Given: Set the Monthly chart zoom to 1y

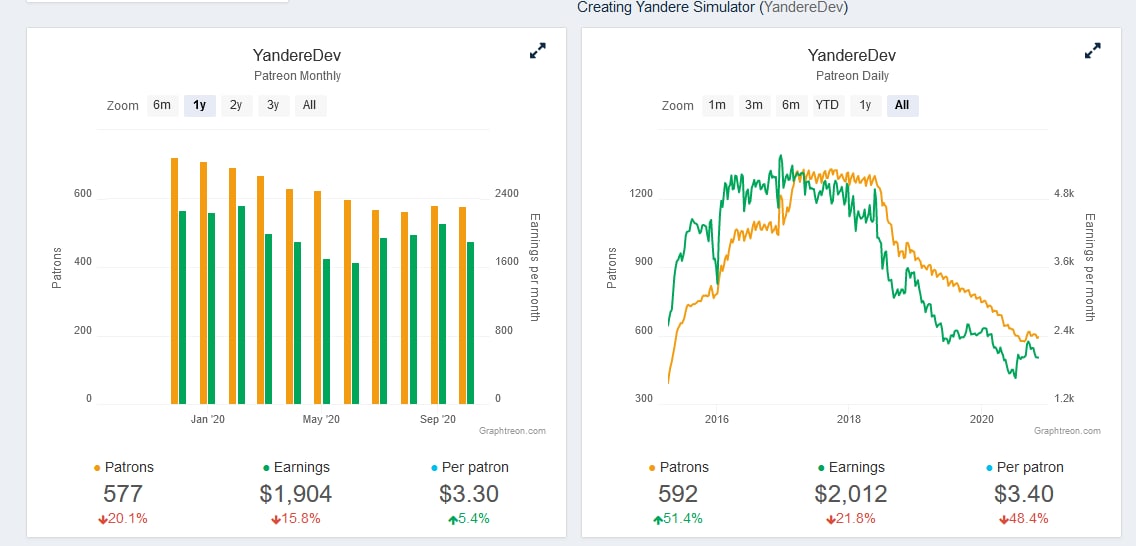Looking at the screenshot, I should pos(199,105).
